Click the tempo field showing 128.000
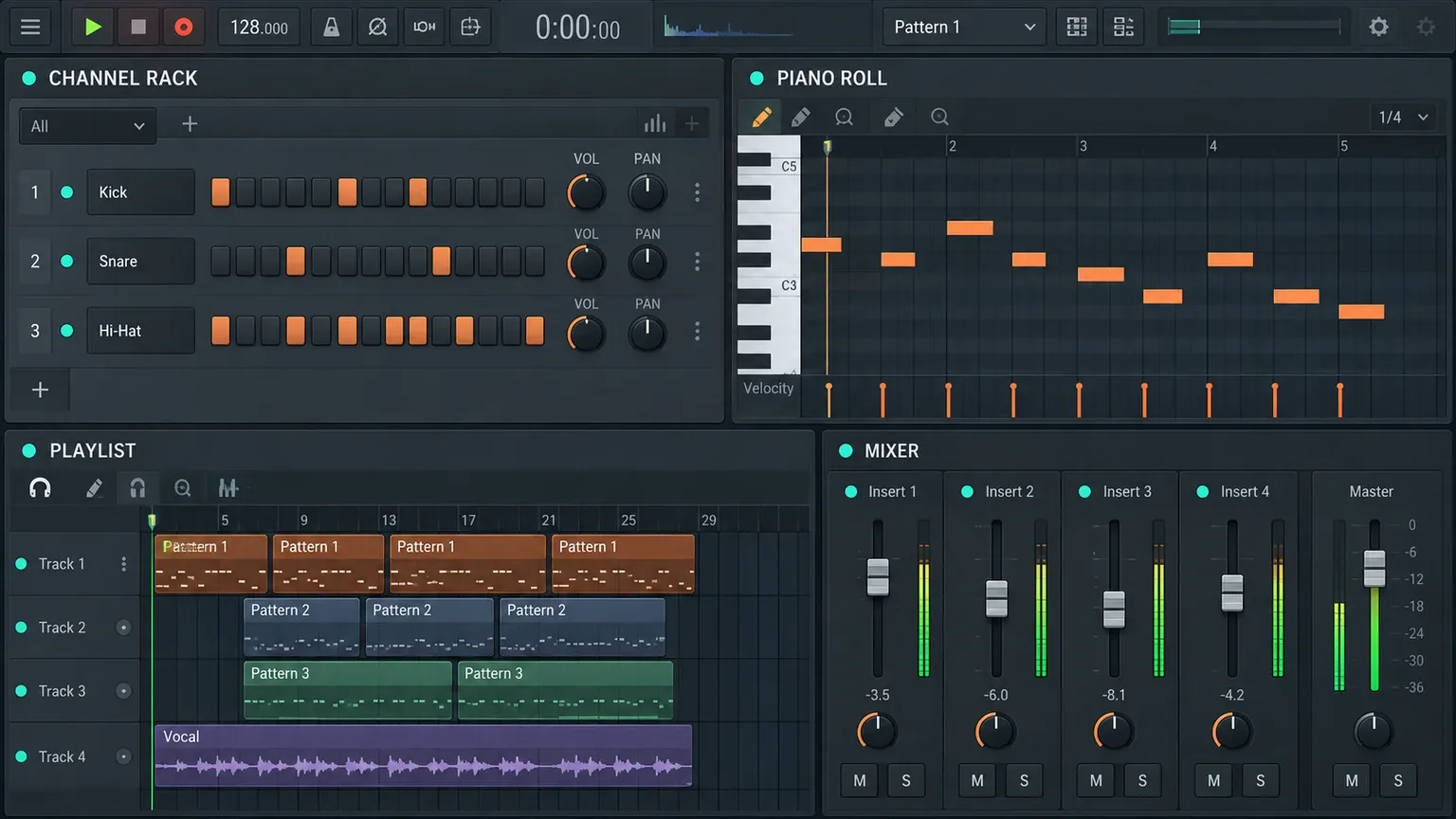Viewport: 1456px width, 819px height. (x=259, y=27)
